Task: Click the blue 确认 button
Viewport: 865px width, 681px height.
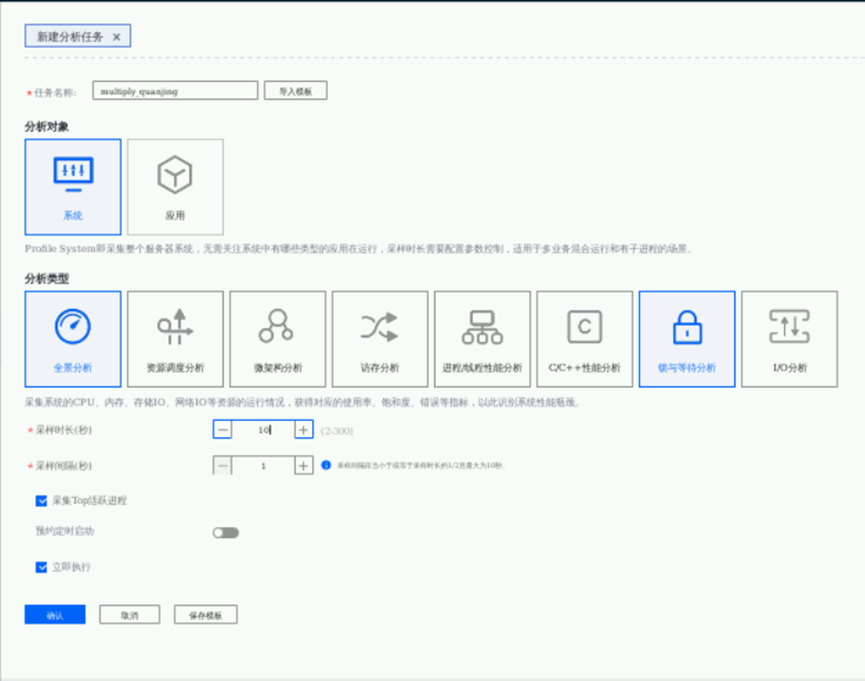Action: click(55, 615)
